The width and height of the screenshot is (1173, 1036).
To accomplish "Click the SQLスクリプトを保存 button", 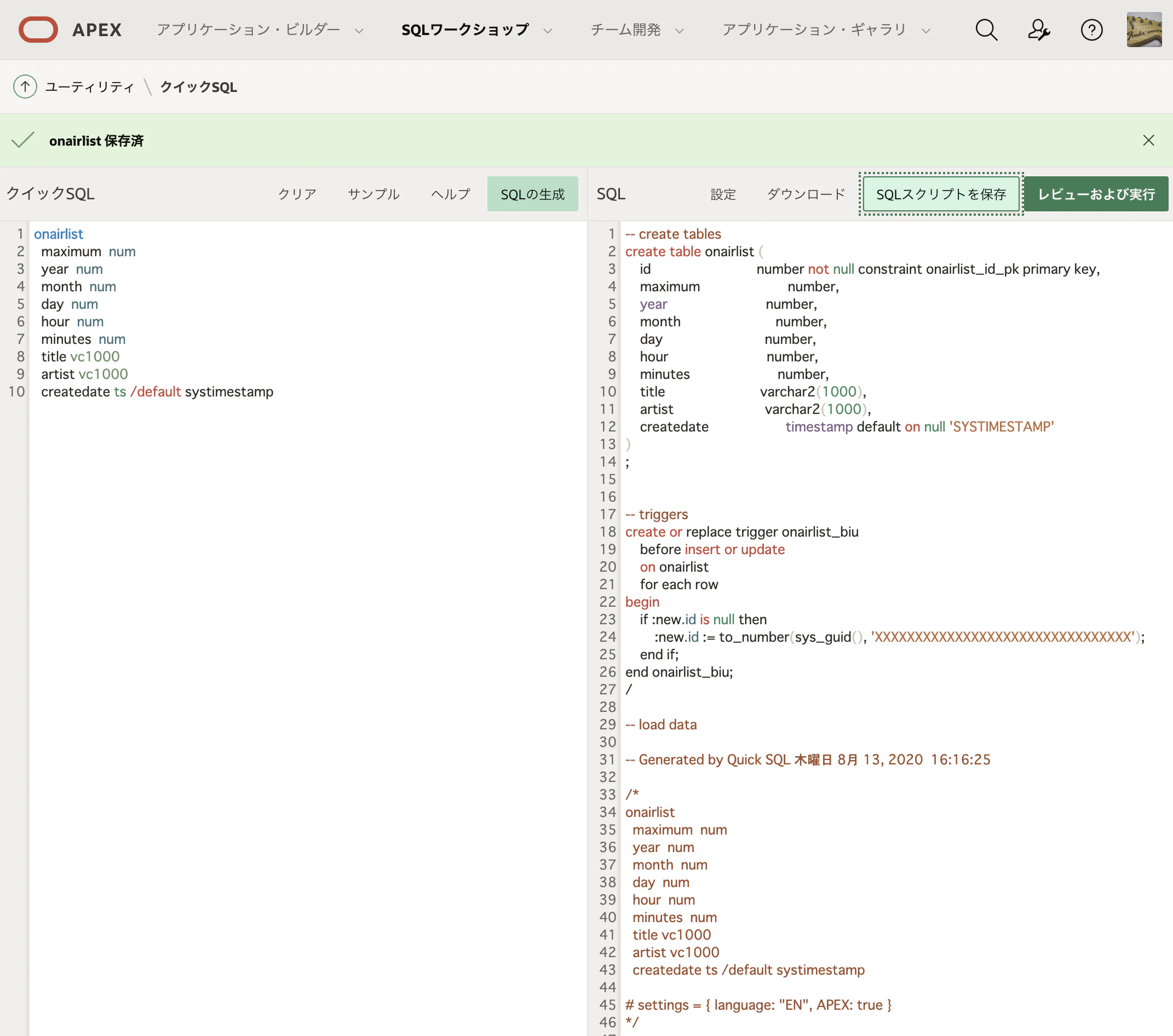I will pyautogui.click(x=941, y=194).
